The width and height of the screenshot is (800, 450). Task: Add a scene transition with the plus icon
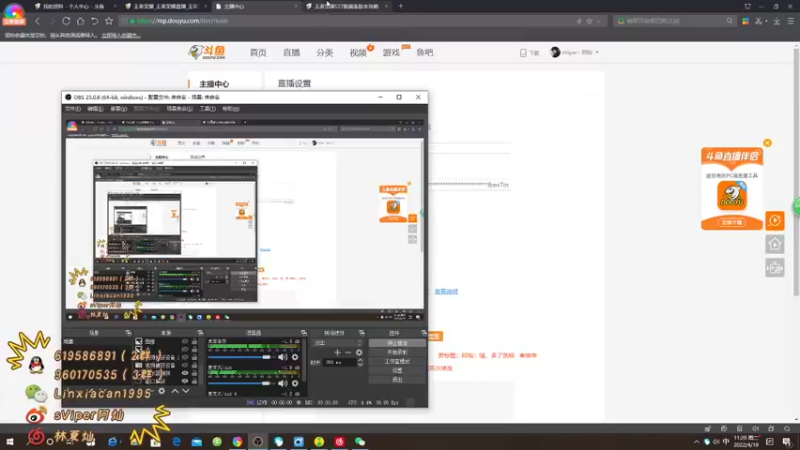coord(337,353)
